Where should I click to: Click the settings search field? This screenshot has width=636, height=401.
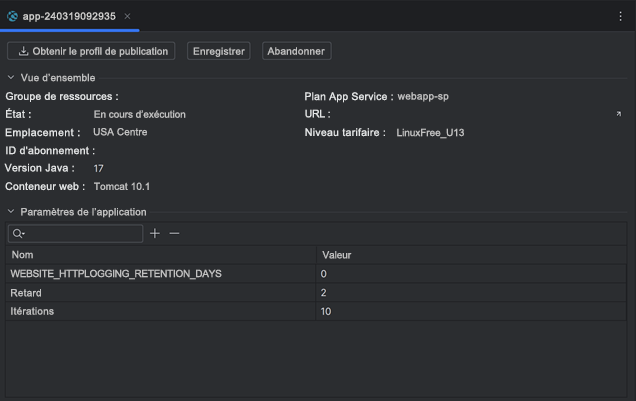coord(75,234)
